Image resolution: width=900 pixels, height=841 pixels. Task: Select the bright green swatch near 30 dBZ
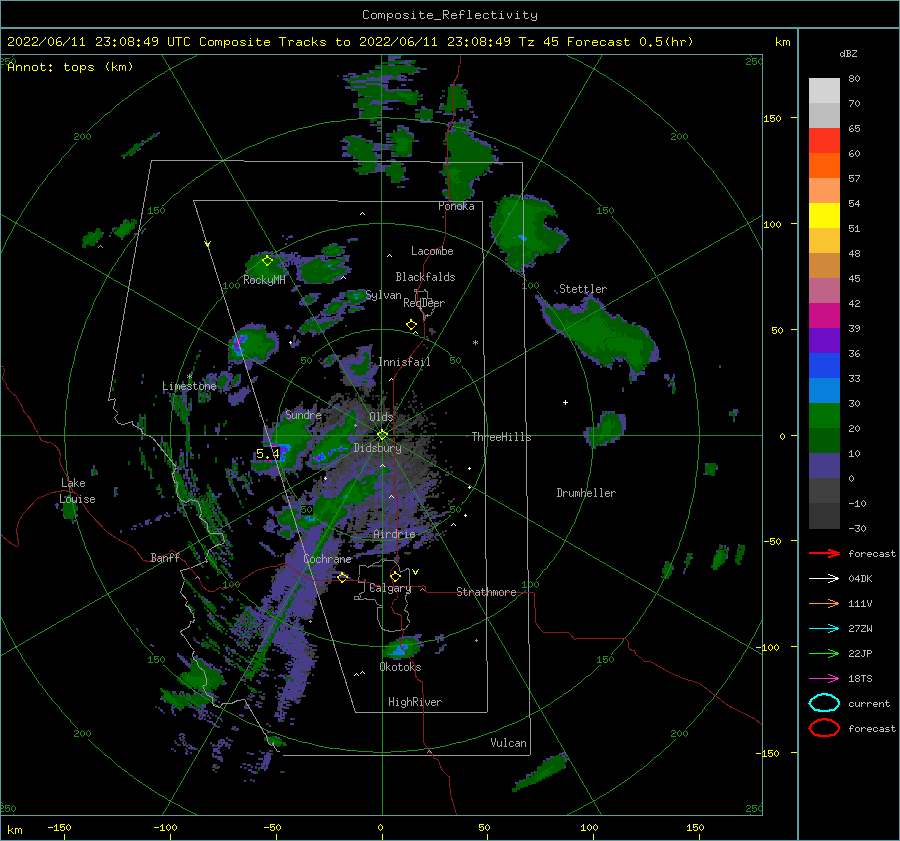coord(824,416)
